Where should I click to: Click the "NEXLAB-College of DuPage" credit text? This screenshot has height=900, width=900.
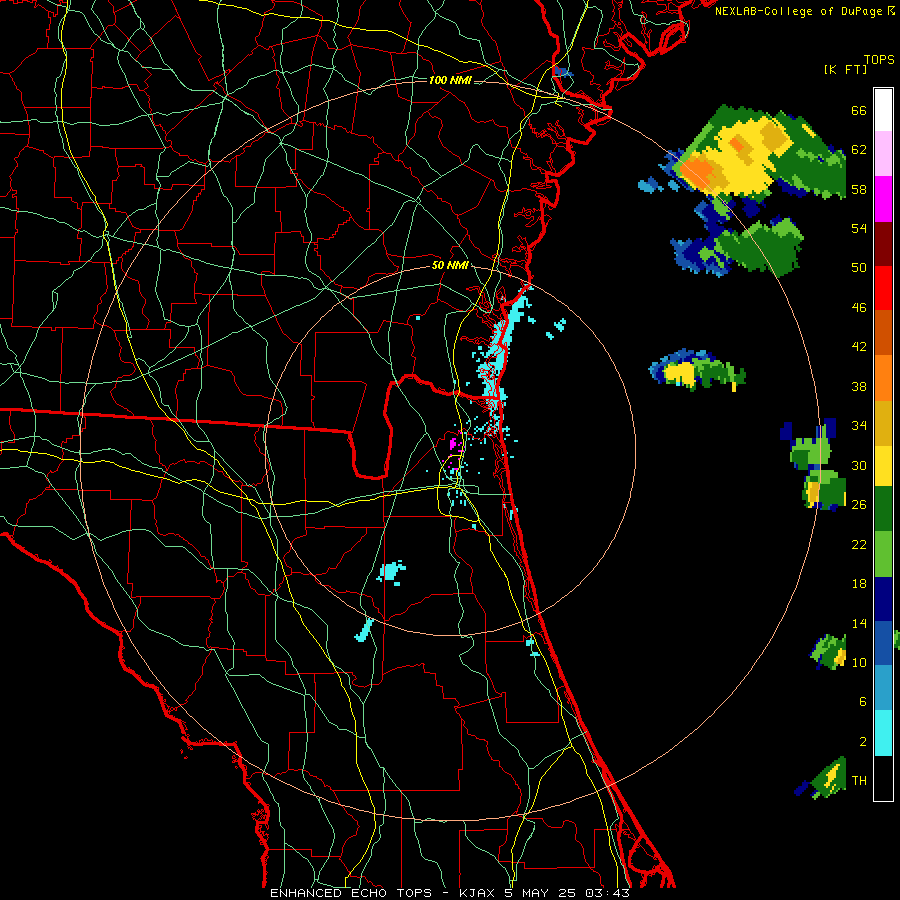point(800,11)
